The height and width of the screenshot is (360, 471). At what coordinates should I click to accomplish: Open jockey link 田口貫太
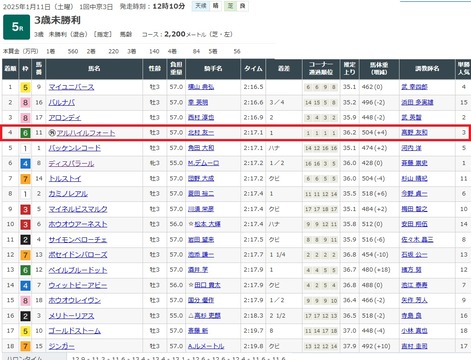click(207, 285)
